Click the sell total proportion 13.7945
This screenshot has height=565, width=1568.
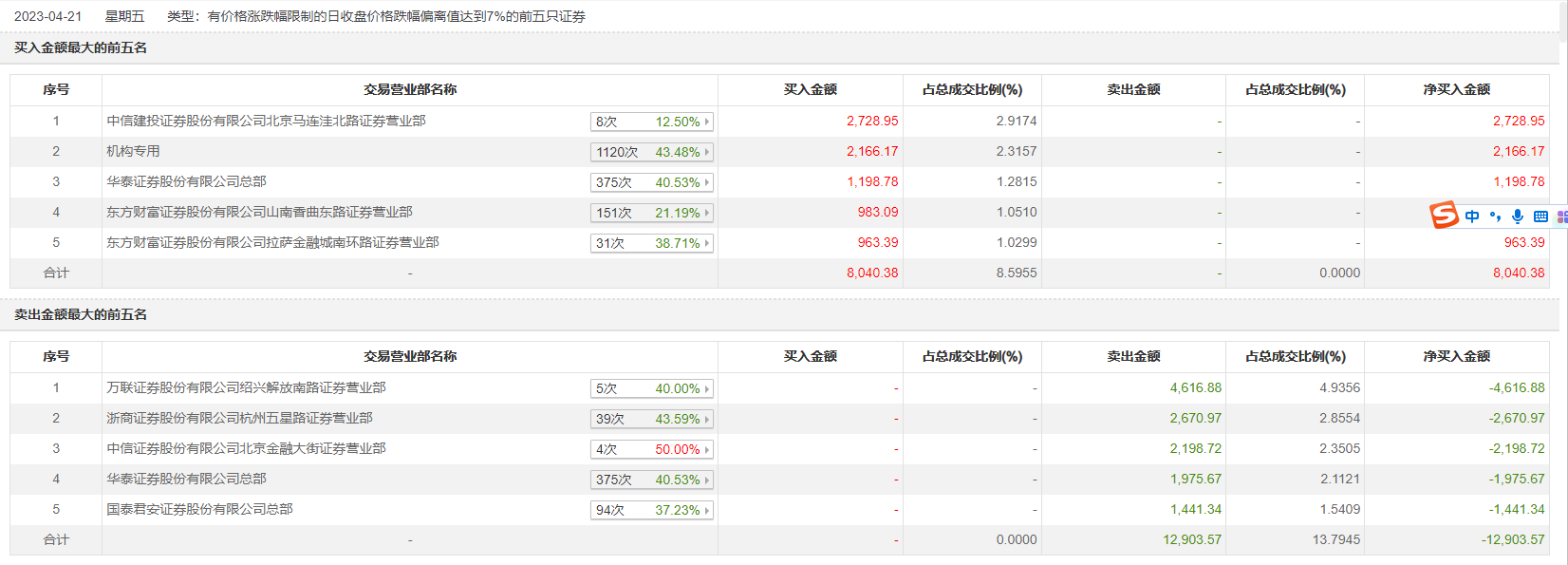click(1335, 539)
